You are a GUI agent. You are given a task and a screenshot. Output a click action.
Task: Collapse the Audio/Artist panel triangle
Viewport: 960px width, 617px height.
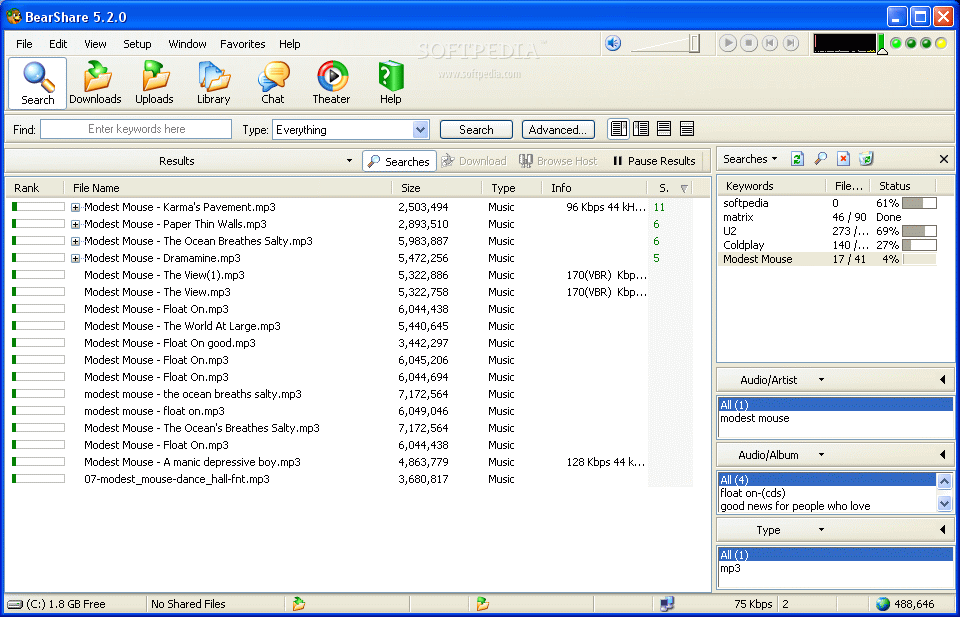(x=943, y=380)
